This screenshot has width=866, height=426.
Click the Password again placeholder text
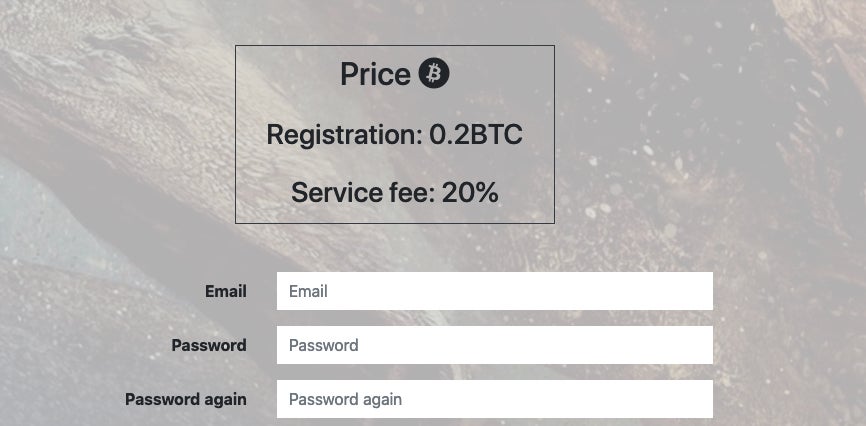[x=345, y=399]
